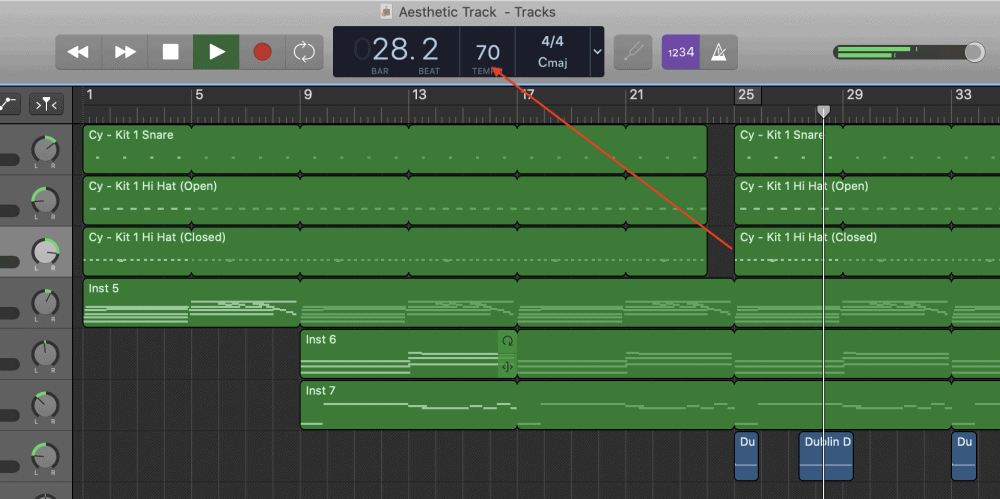1000x499 pixels.
Task: Click the pan knob of the Snare track
Action: (45, 149)
